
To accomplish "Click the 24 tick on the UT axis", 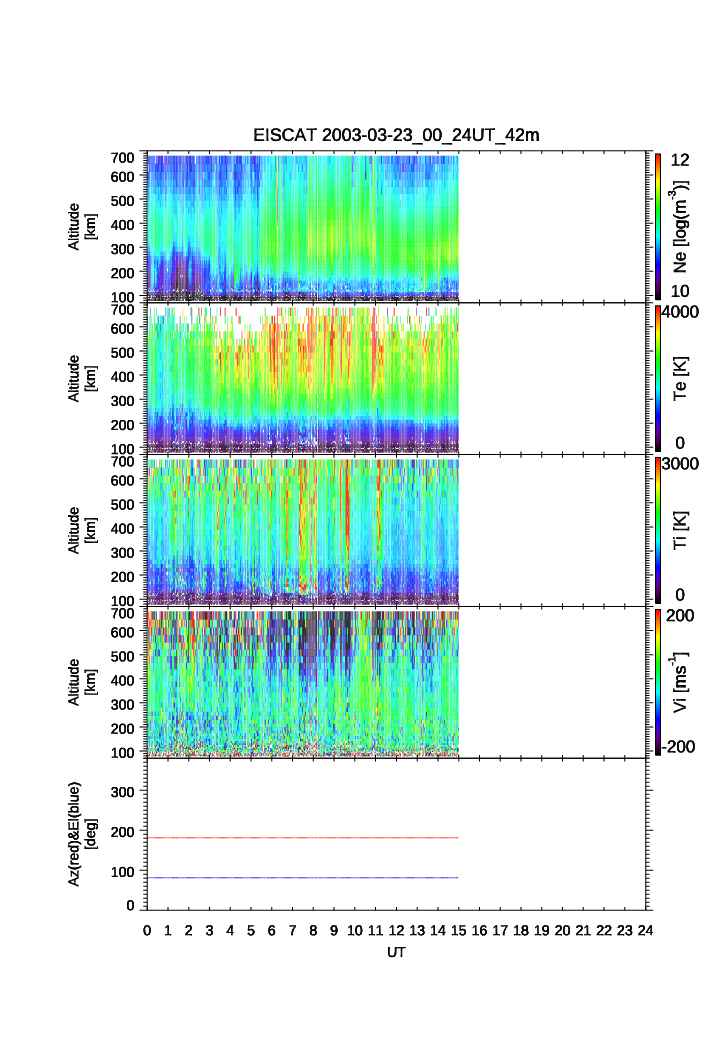I will click(645, 930).
